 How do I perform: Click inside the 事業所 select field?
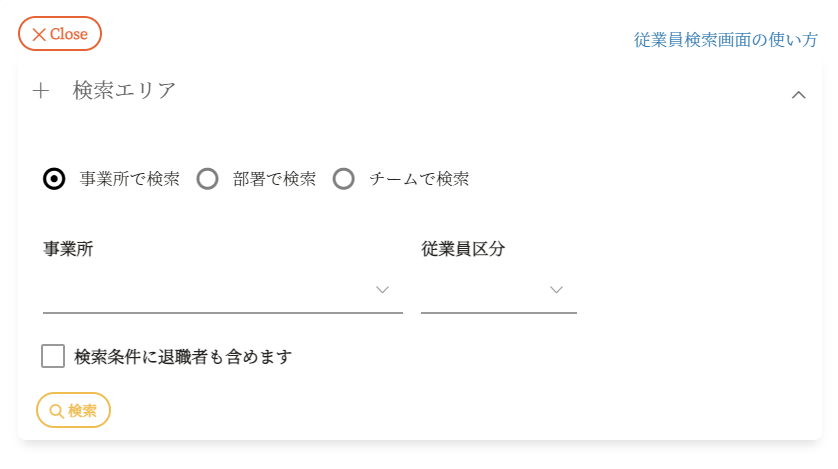pos(223,291)
